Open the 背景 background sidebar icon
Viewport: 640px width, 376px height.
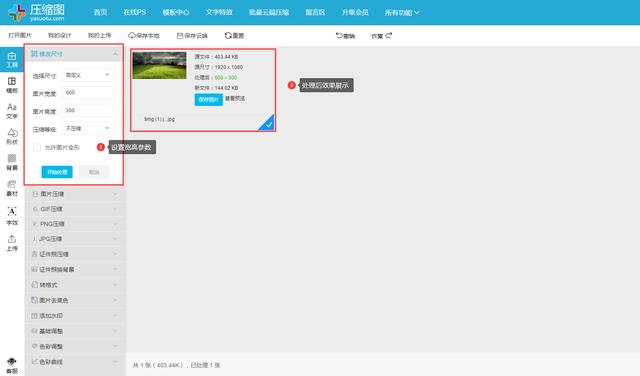pyautogui.click(x=12, y=162)
